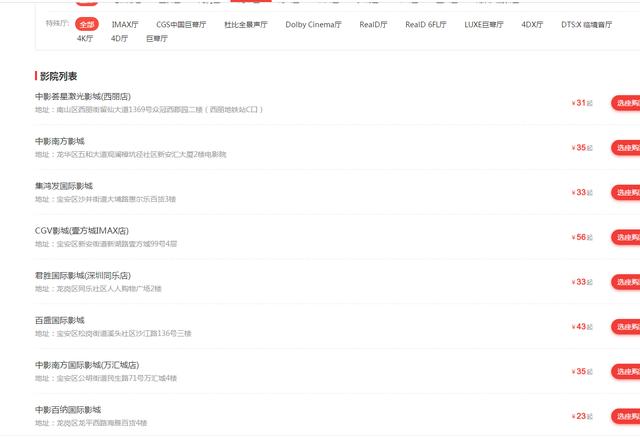This screenshot has height=444, width=640.
Task: Click 选座购票 button for ¥43 百盛国际影城
Action: pos(626,326)
